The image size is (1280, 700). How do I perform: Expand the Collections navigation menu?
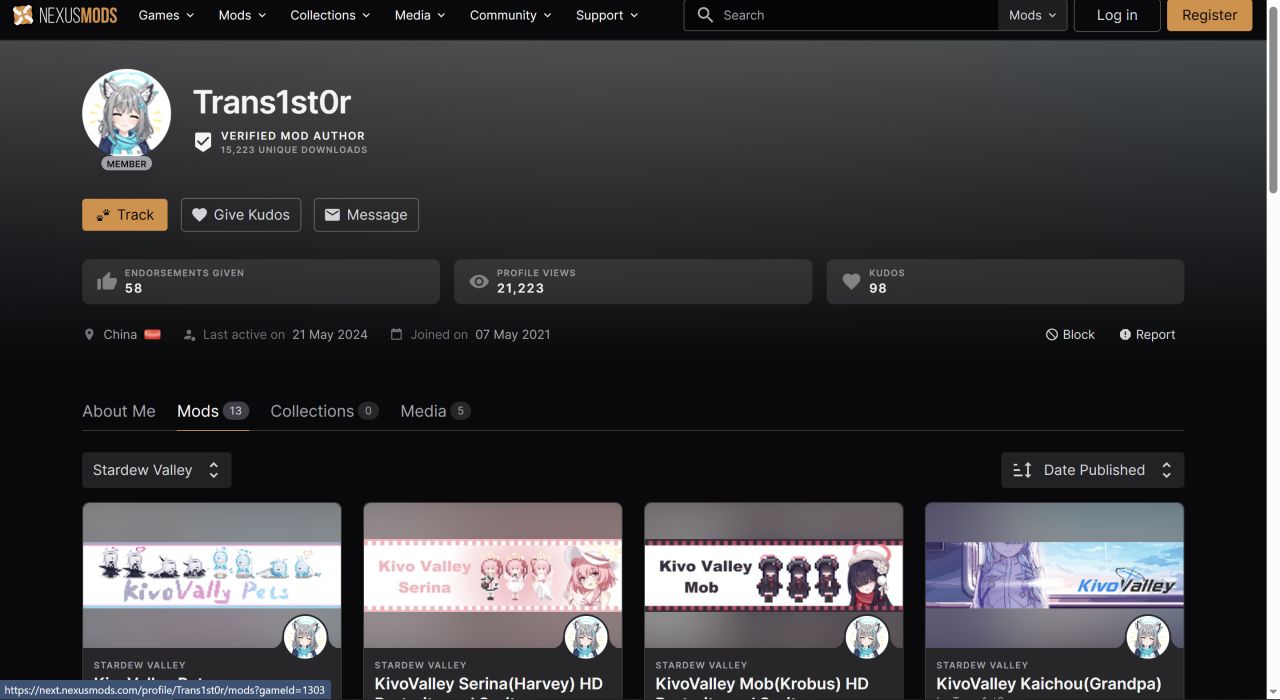point(330,15)
